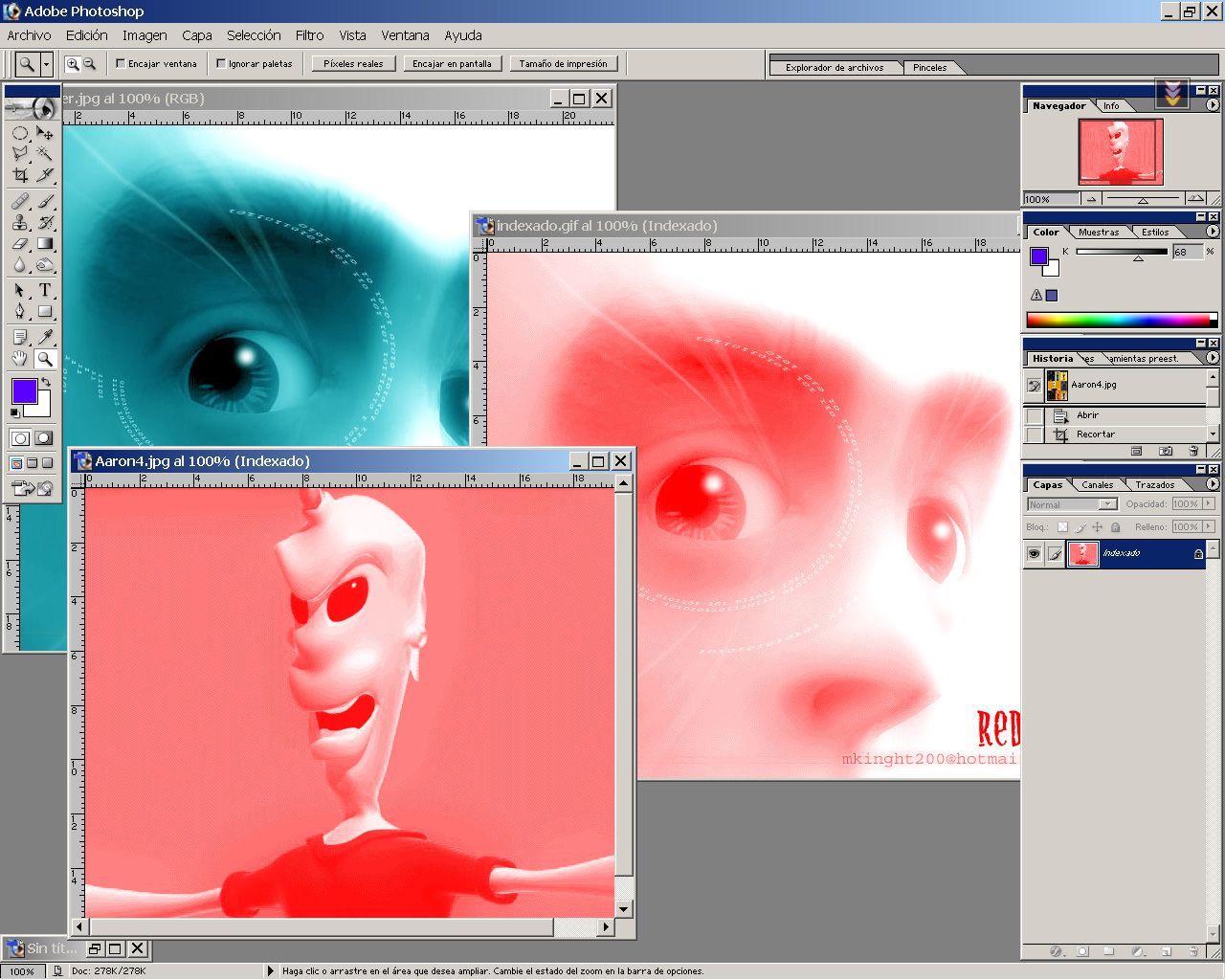The height and width of the screenshot is (980, 1225).
Task: Select the Pen tool
Action: click(x=20, y=311)
